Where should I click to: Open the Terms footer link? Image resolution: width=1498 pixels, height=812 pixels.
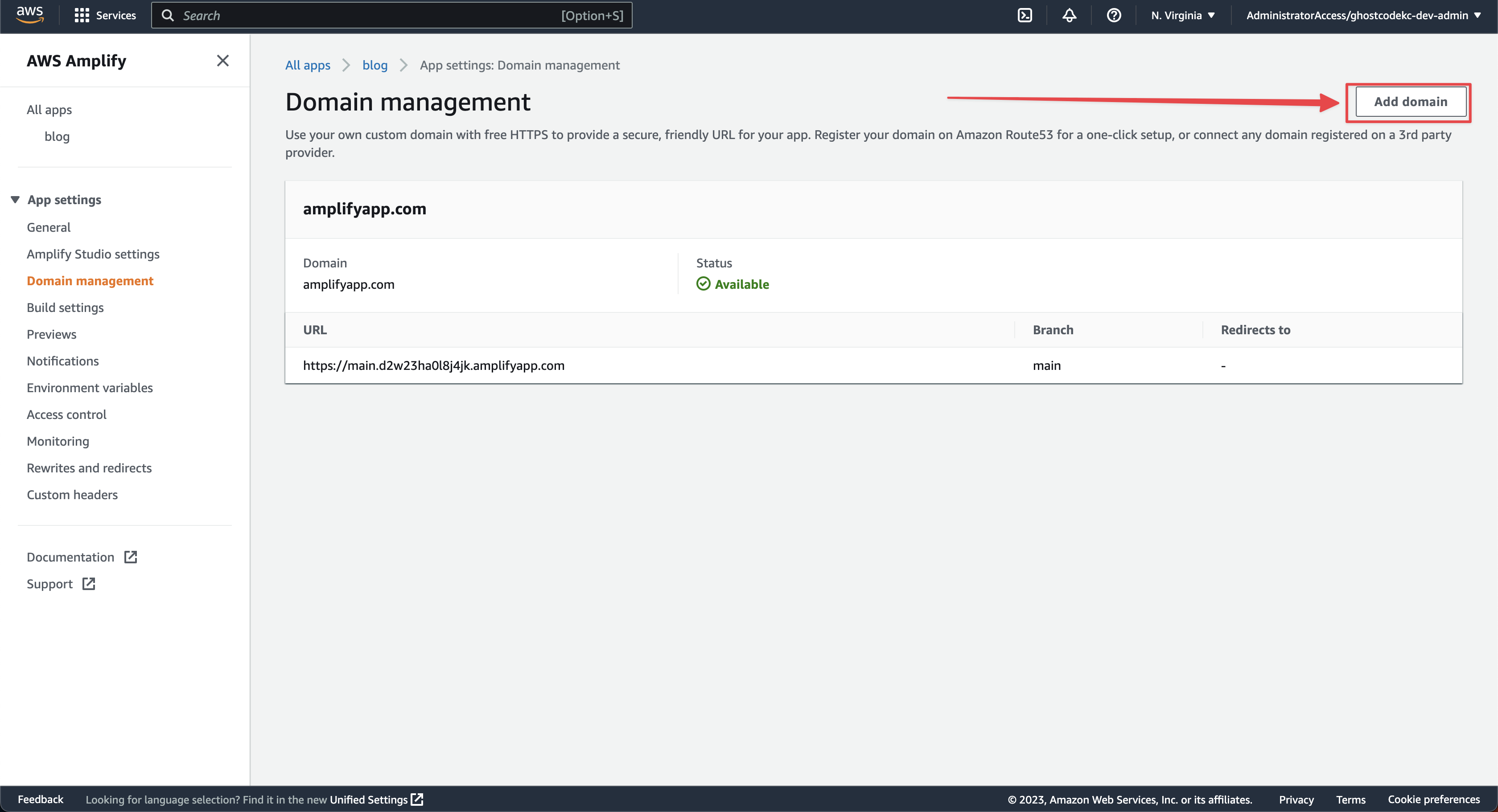(1350, 799)
